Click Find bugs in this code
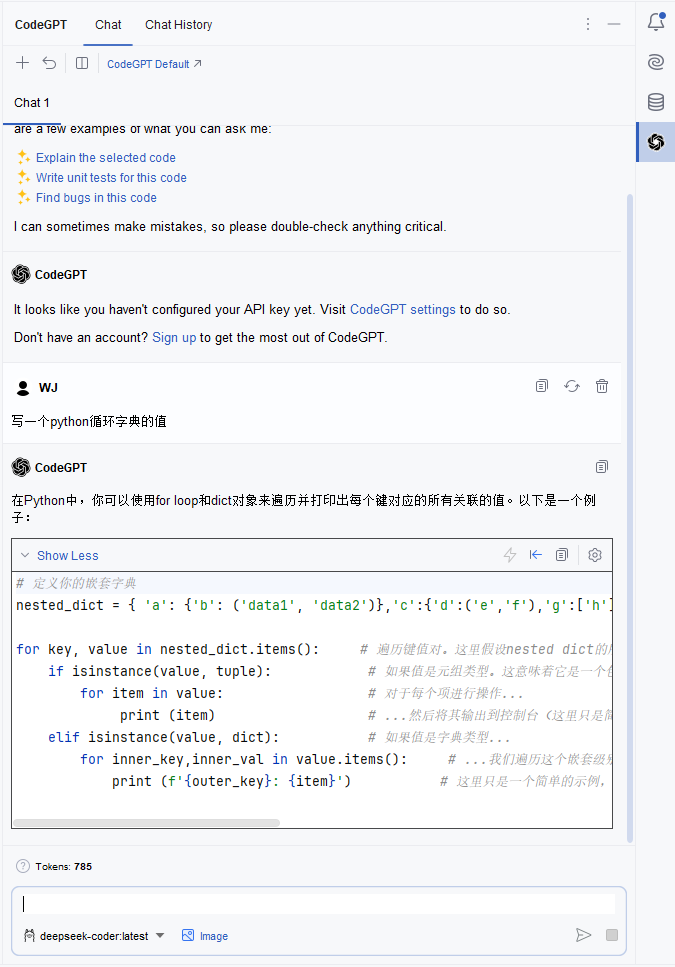 pos(96,198)
